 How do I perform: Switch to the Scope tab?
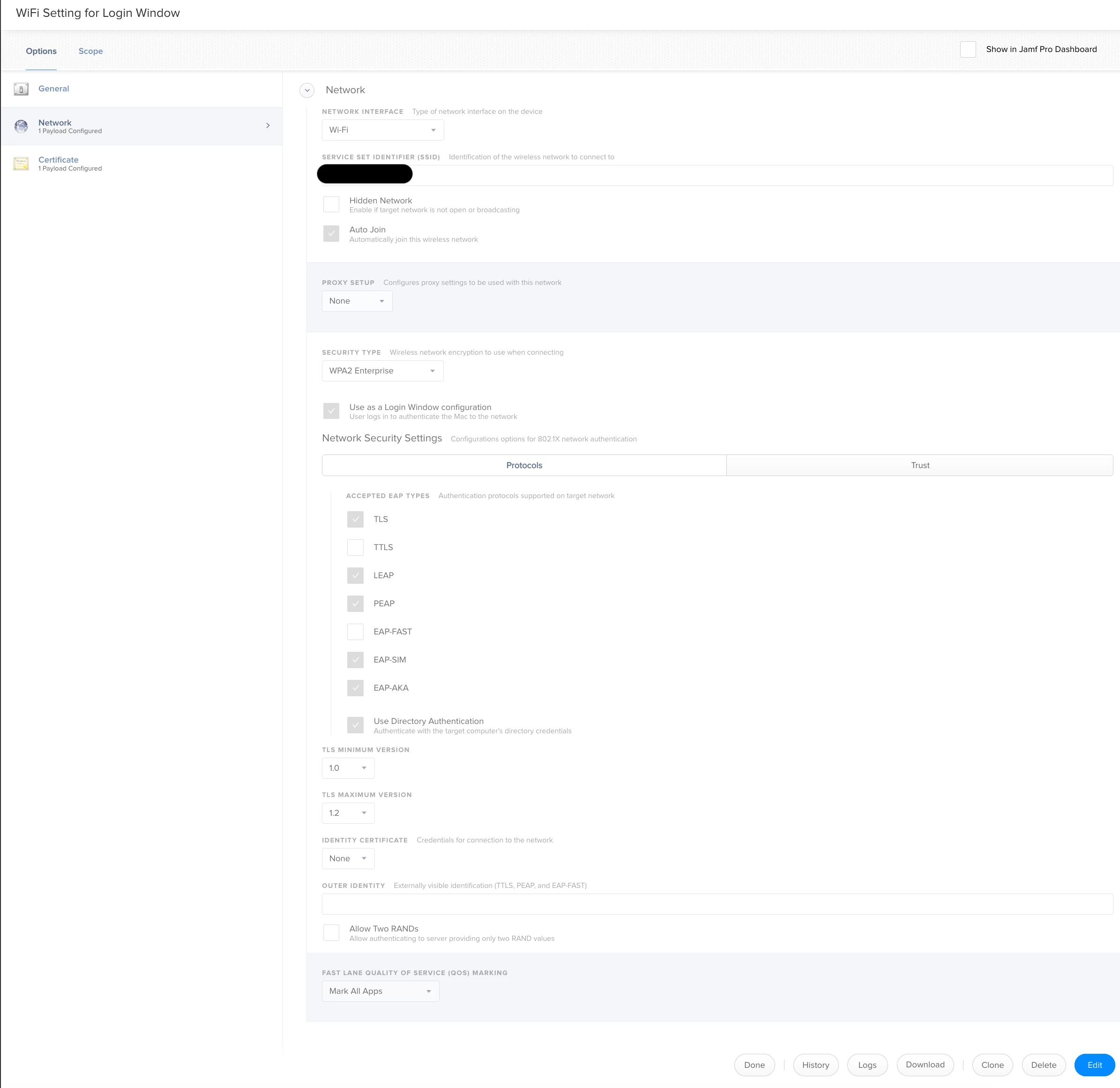pyautogui.click(x=90, y=52)
